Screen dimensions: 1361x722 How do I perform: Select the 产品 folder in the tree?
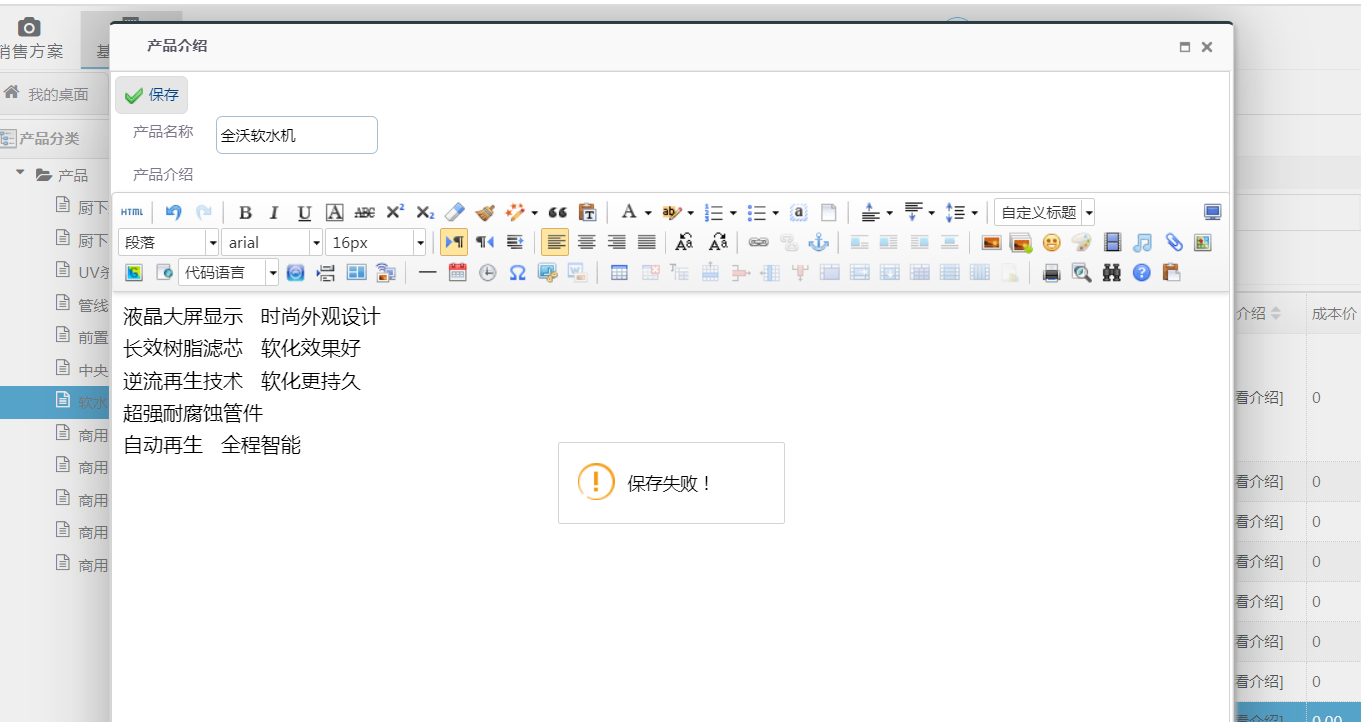(72, 175)
